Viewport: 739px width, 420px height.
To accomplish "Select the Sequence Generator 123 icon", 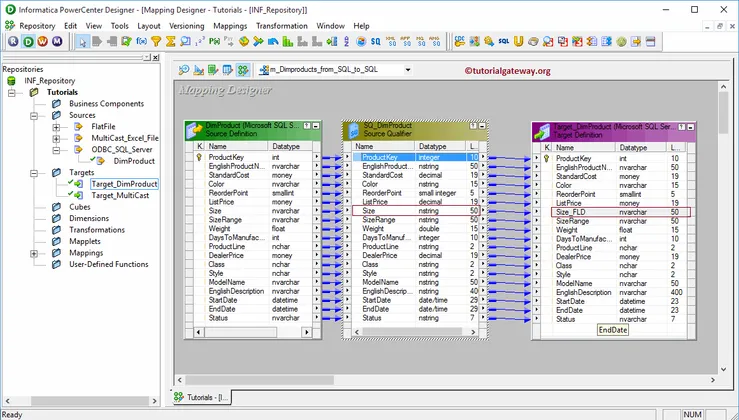I will tap(200, 41).
